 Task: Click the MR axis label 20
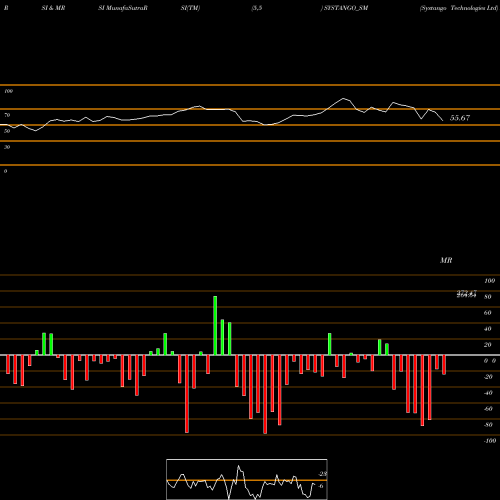click(x=488, y=345)
